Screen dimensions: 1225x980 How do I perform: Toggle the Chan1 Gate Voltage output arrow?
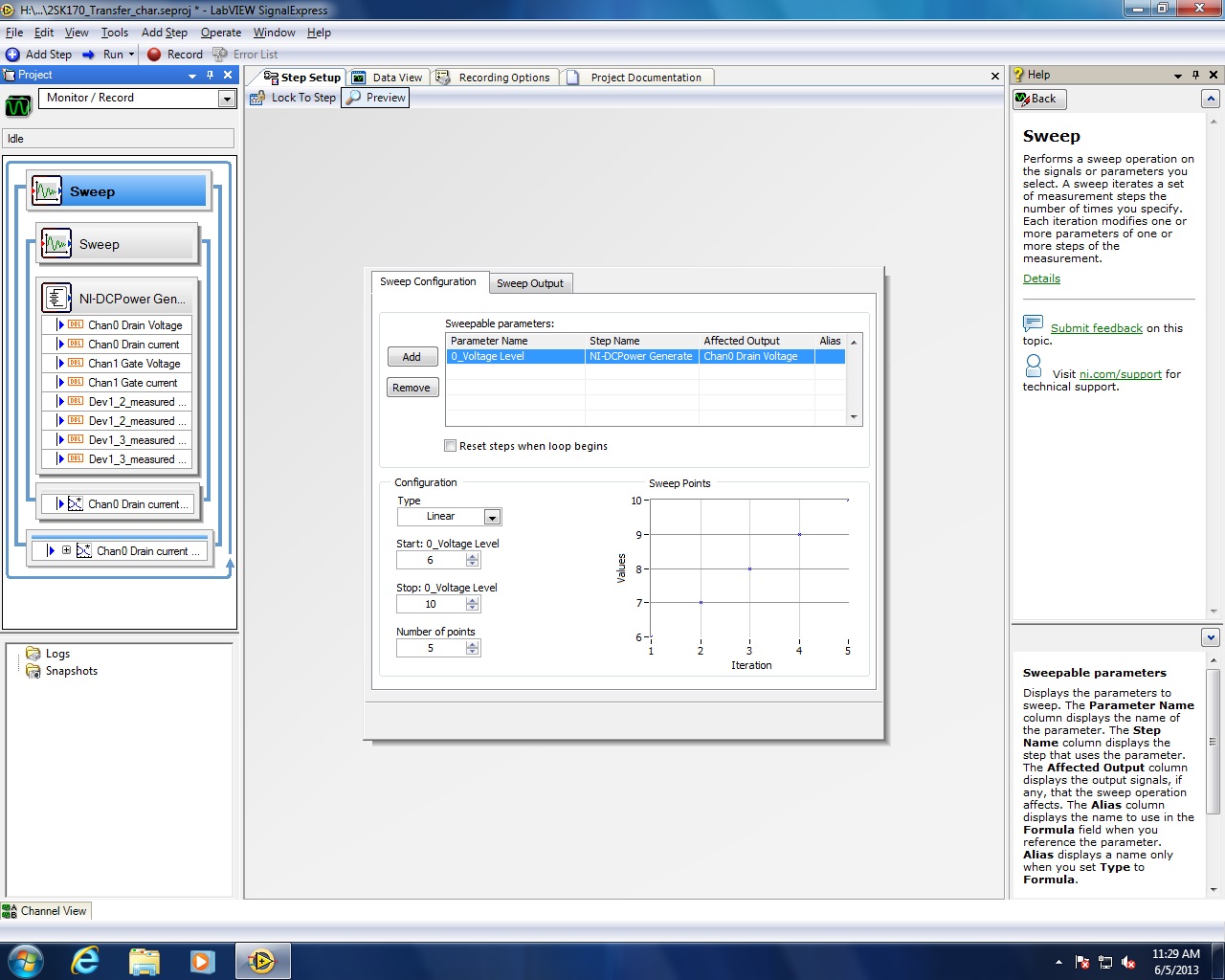[60, 364]
